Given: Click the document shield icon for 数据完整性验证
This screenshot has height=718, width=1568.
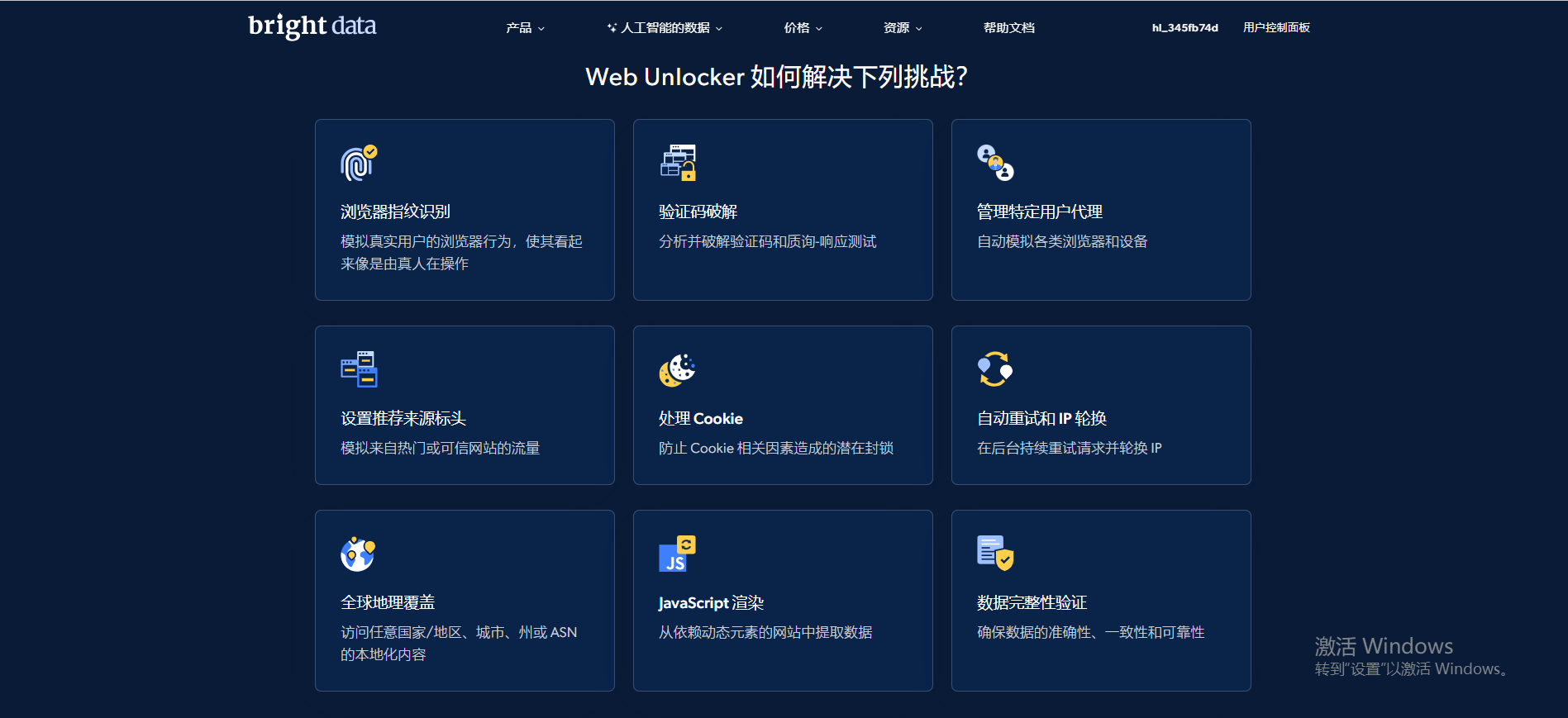Looking at the screenshot, I should pos(995,554).
